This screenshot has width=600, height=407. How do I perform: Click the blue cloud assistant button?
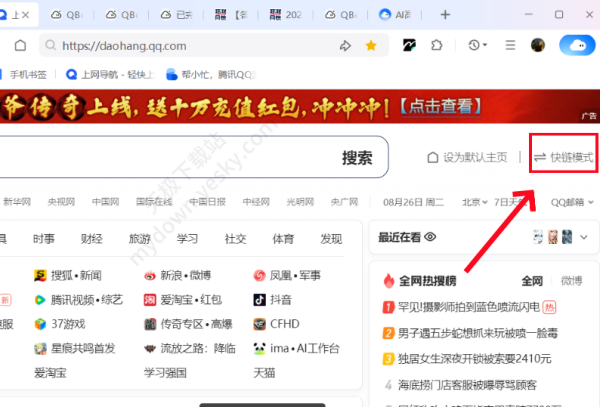(x=575, y=46)
